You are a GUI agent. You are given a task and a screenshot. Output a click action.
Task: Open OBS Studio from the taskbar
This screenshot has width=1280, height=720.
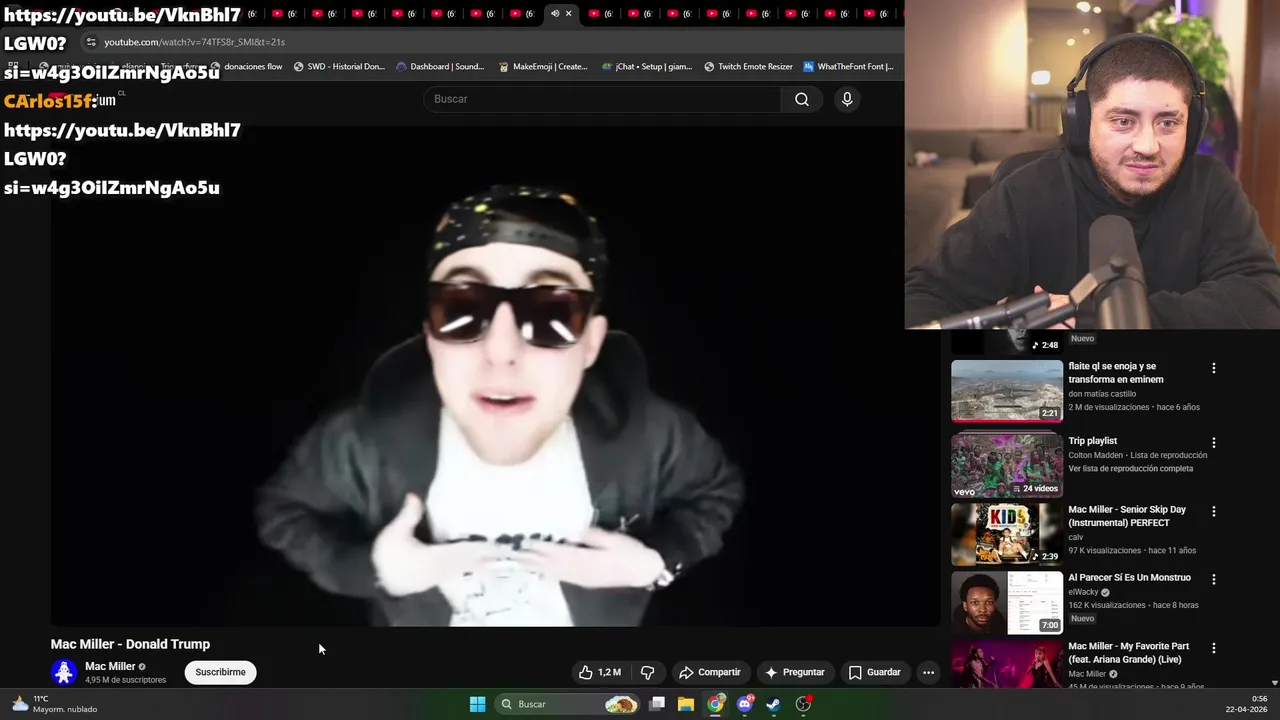(803, 704)
